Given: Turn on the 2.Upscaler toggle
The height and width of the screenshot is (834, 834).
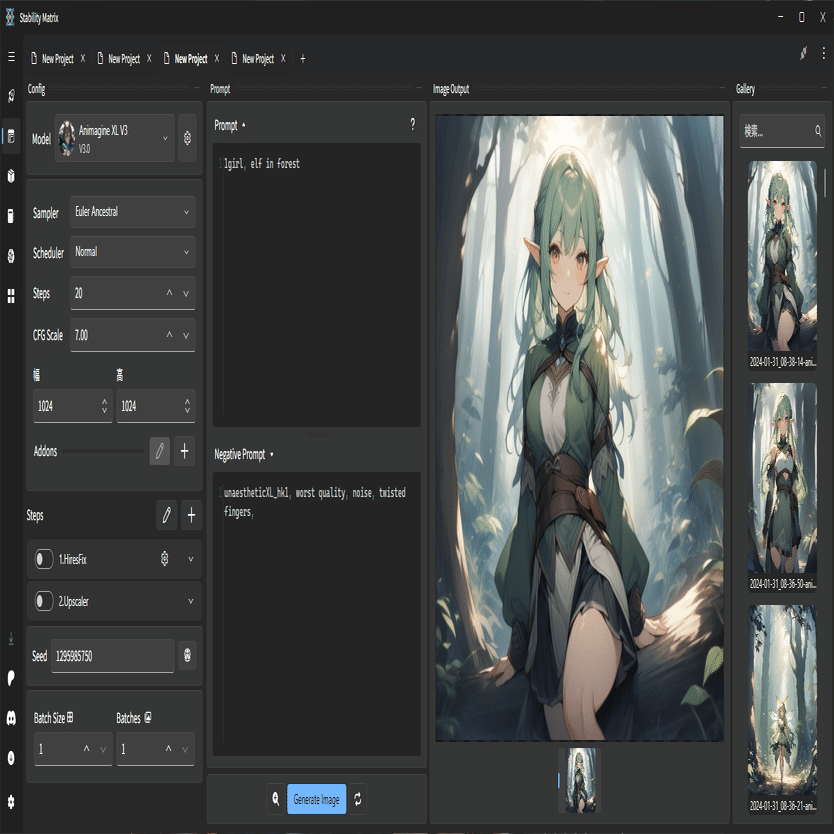Looking at the screenshot, I should (x=43, y=601).
